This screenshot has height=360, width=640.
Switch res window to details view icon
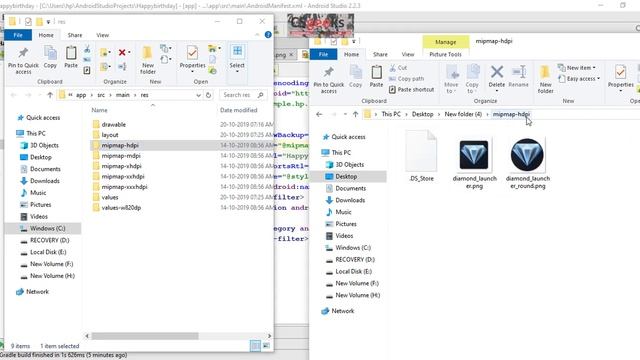[255, 346]
